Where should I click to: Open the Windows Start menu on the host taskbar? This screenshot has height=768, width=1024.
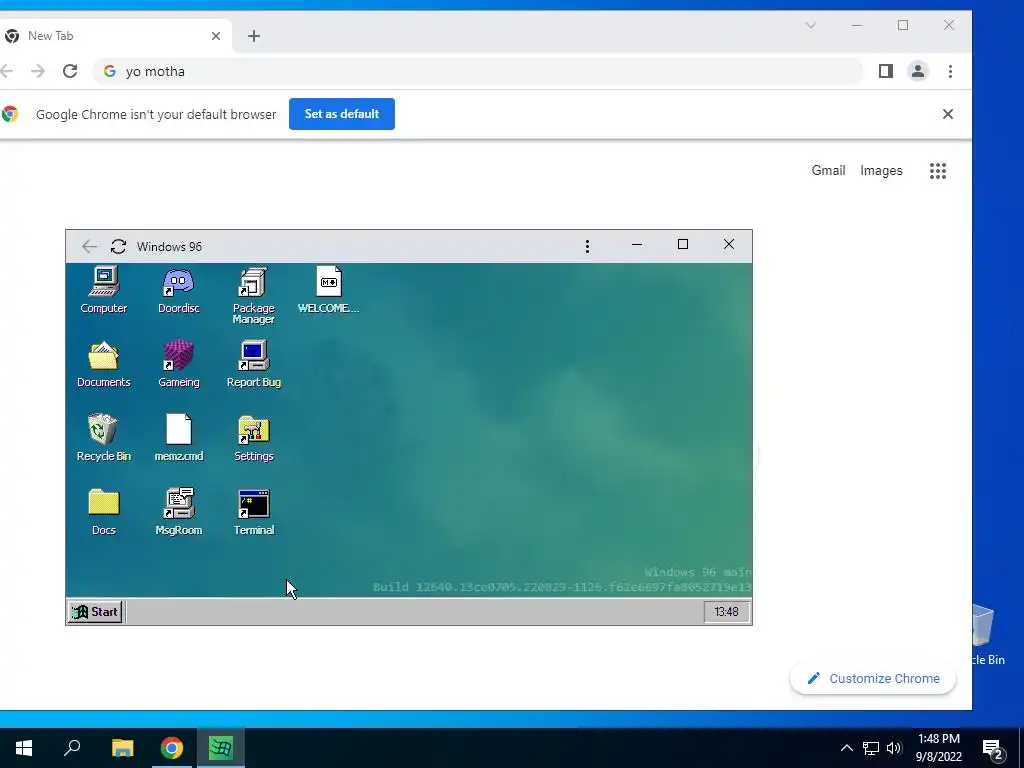tap(24, 748)
